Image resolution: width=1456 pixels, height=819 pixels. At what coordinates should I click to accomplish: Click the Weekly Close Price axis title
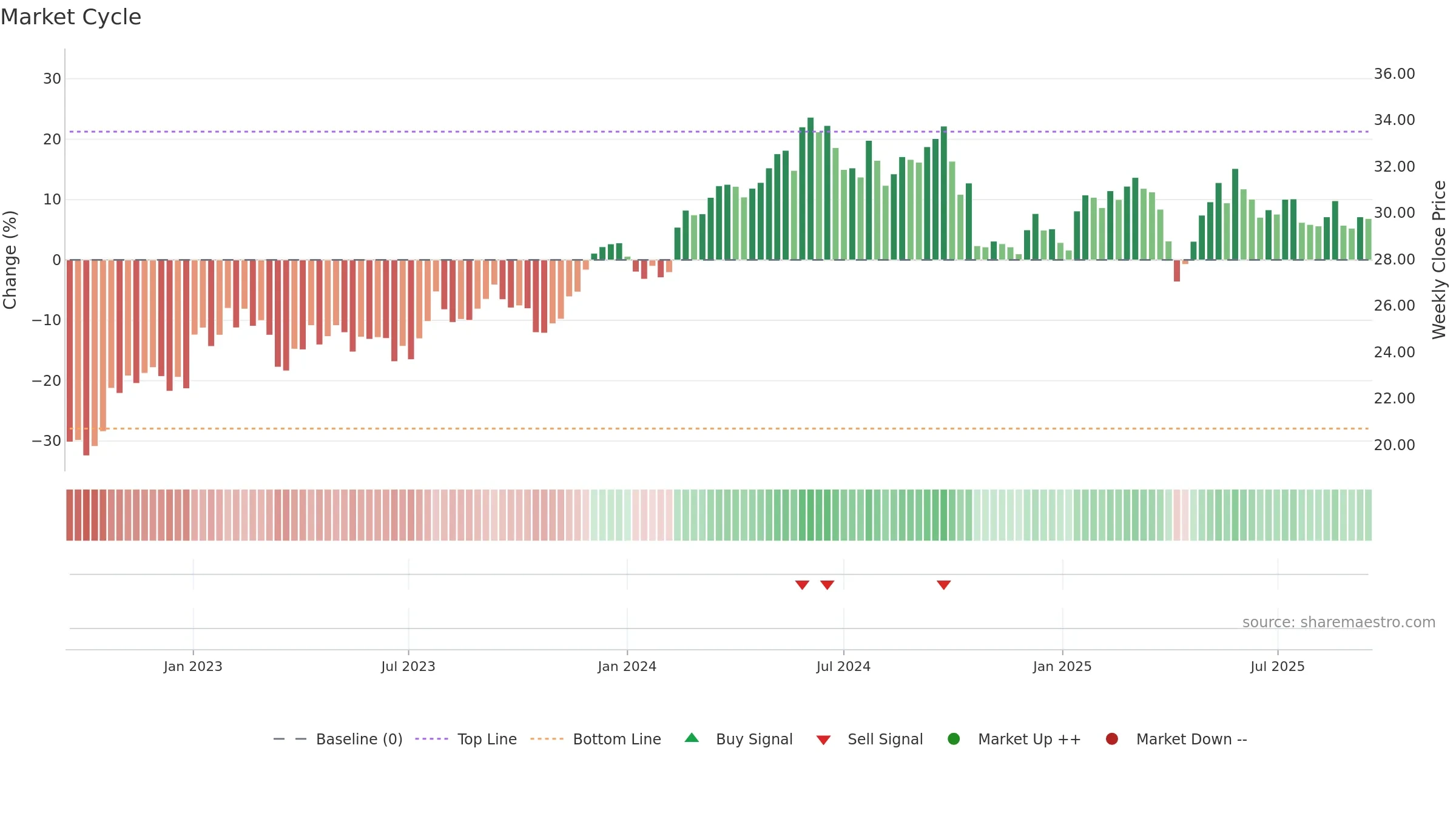point(1439,260)
